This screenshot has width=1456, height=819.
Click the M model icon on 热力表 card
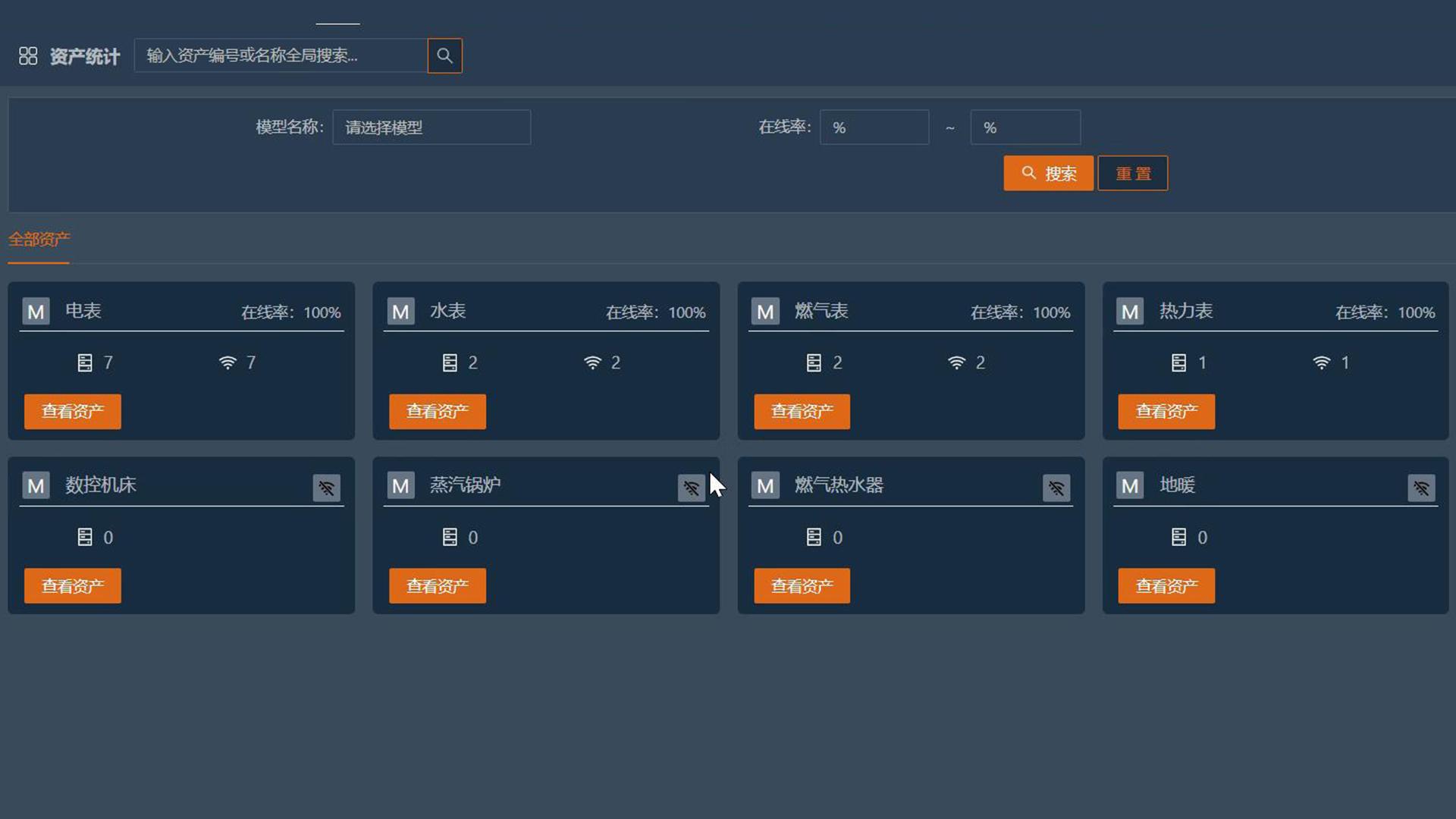pos(1130,312)
